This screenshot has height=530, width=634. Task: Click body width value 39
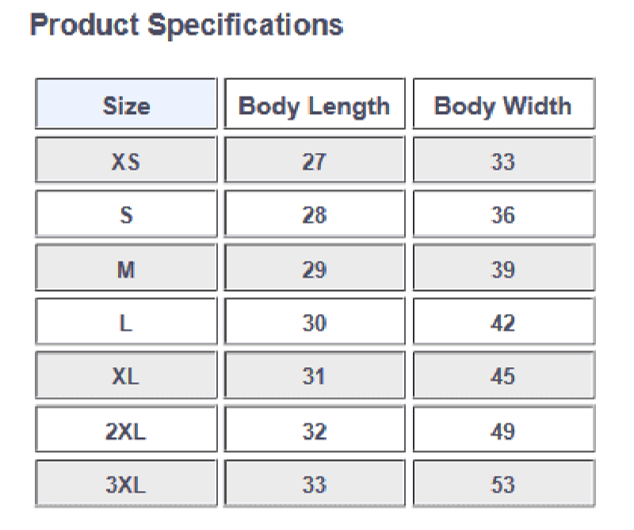pos(503,269)
